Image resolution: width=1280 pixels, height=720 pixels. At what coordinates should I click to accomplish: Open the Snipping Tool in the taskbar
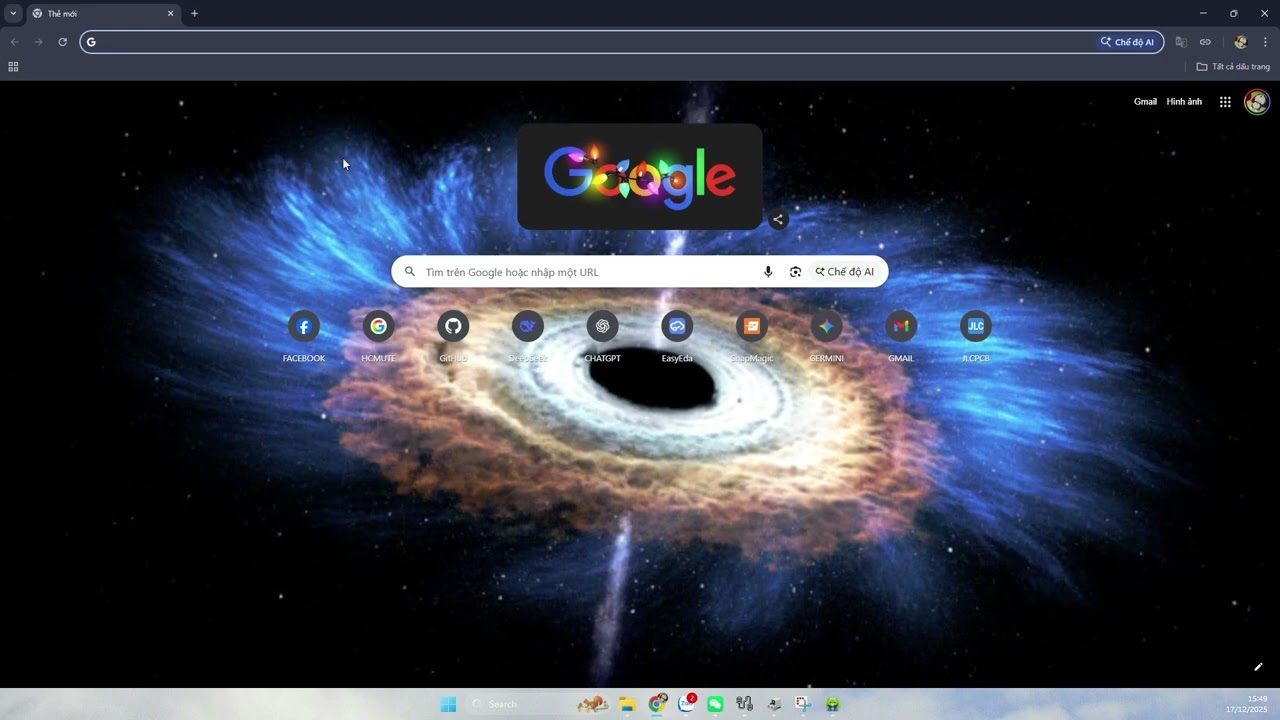coord(803,704)
